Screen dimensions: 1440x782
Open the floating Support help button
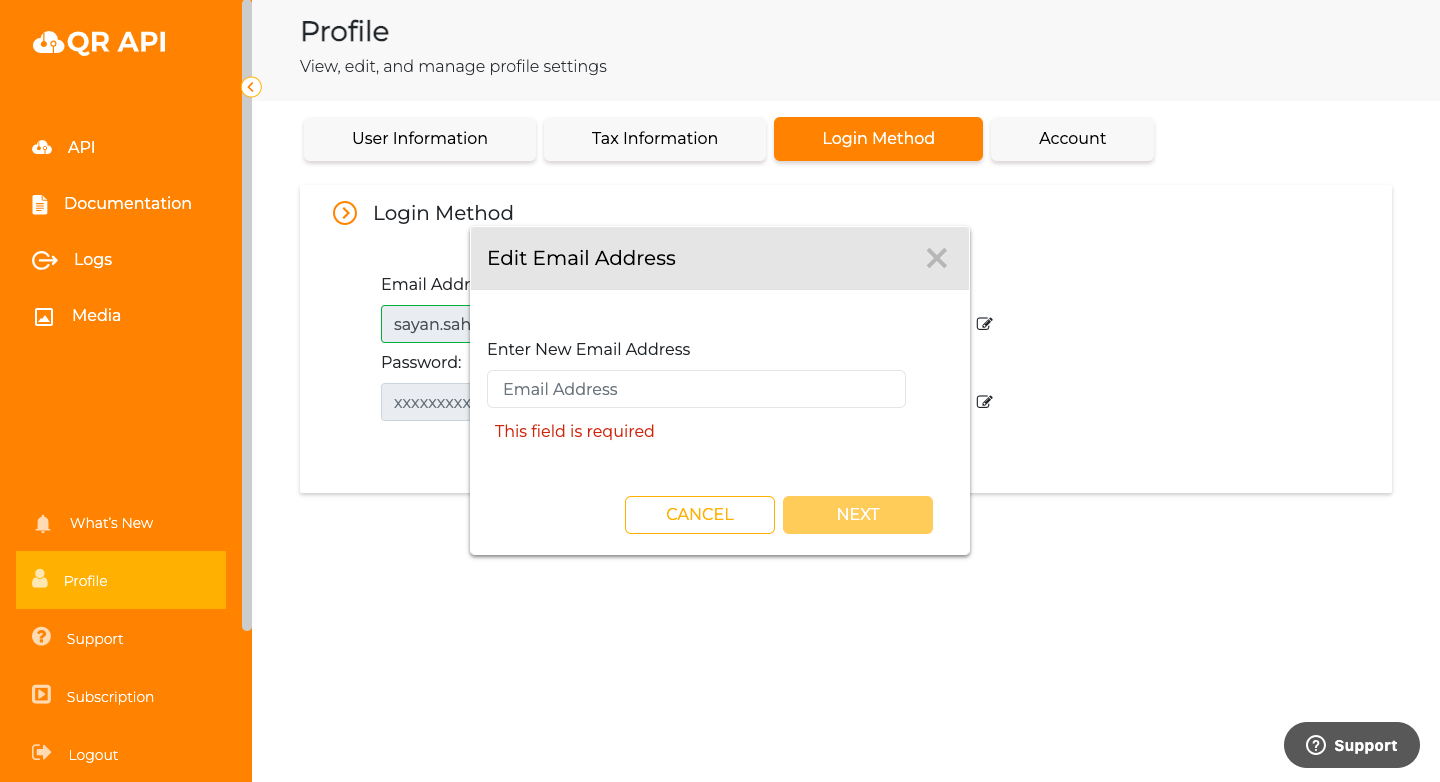[1352, 745]
